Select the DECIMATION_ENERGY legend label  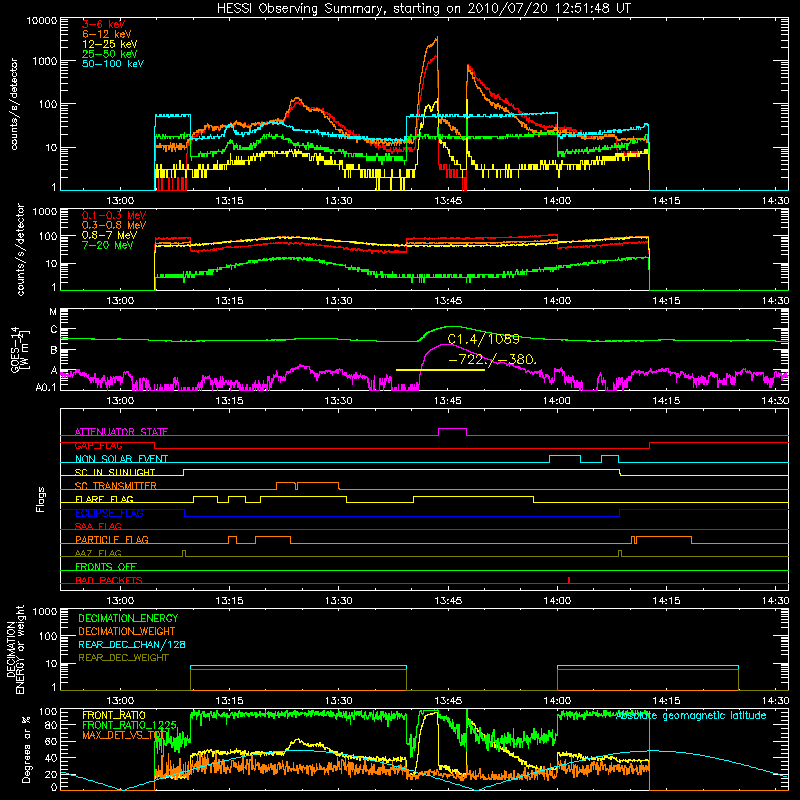point(128,618)
